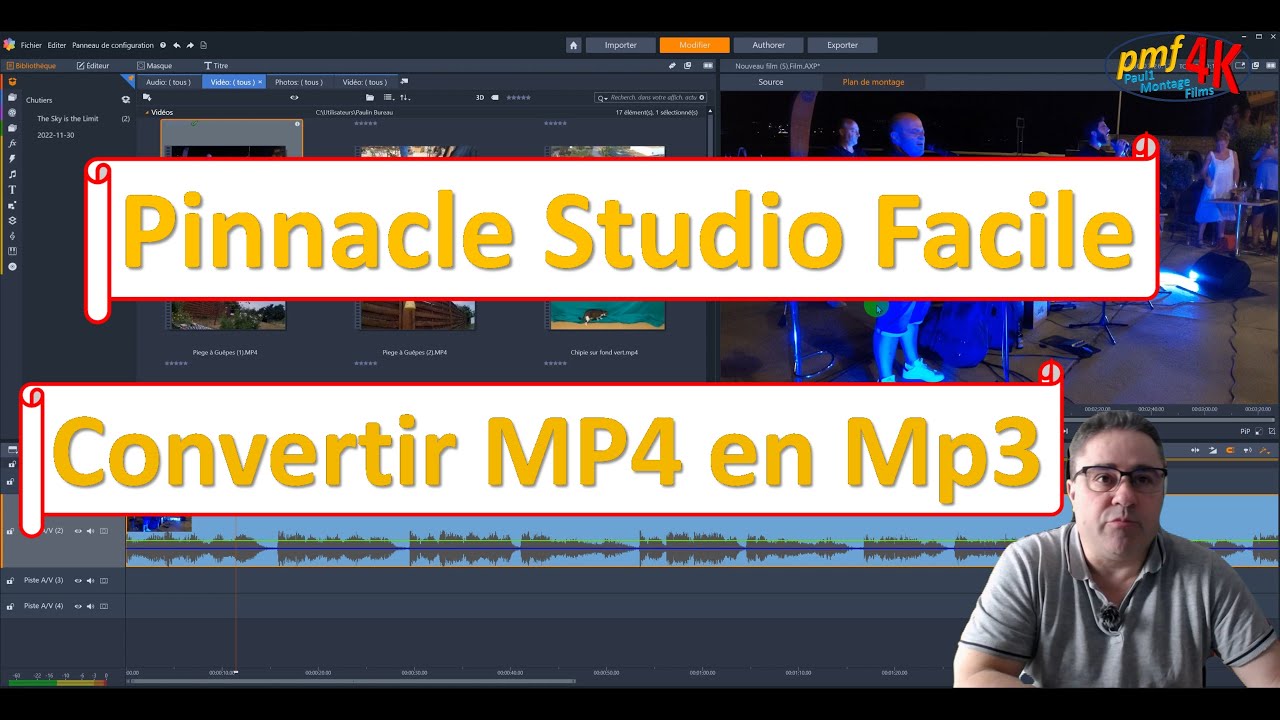Image resolution: width=1280 pixels, height=720 pixels.
Task: Clear the library search with X
Action: pos(702,98)
